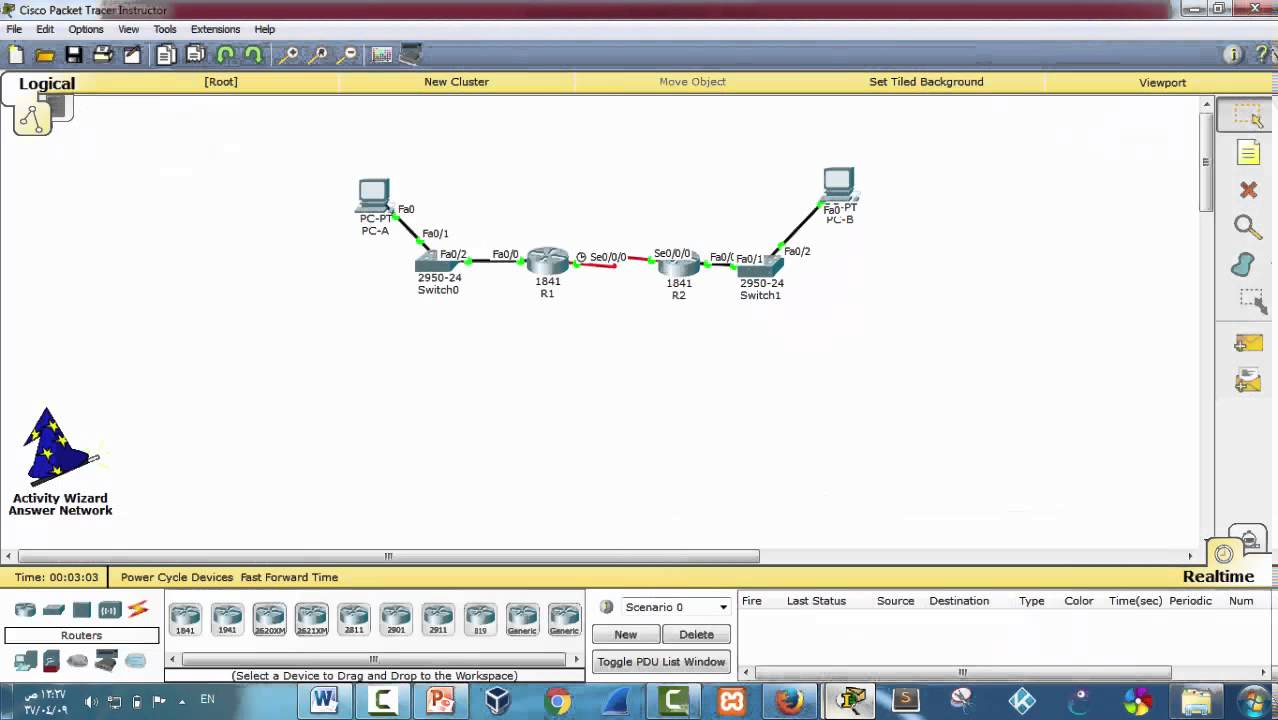Select the Connections lightning bolt icon

(138, 609)
